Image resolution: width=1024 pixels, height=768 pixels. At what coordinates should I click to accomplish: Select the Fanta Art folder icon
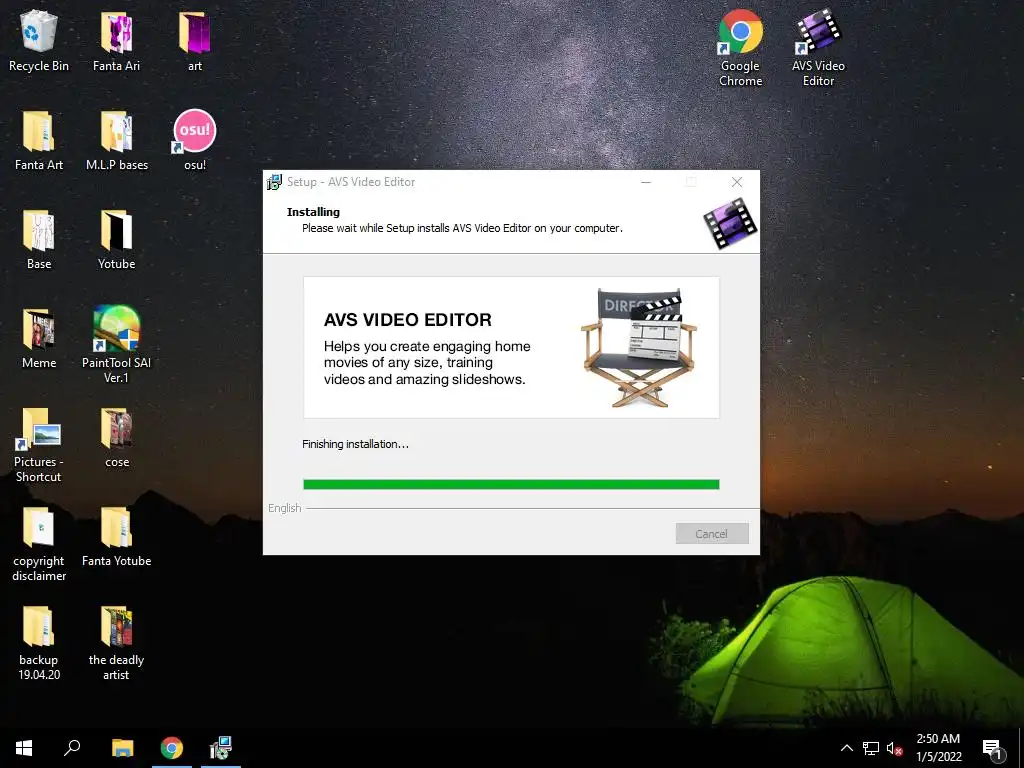(x=39, y=140)
